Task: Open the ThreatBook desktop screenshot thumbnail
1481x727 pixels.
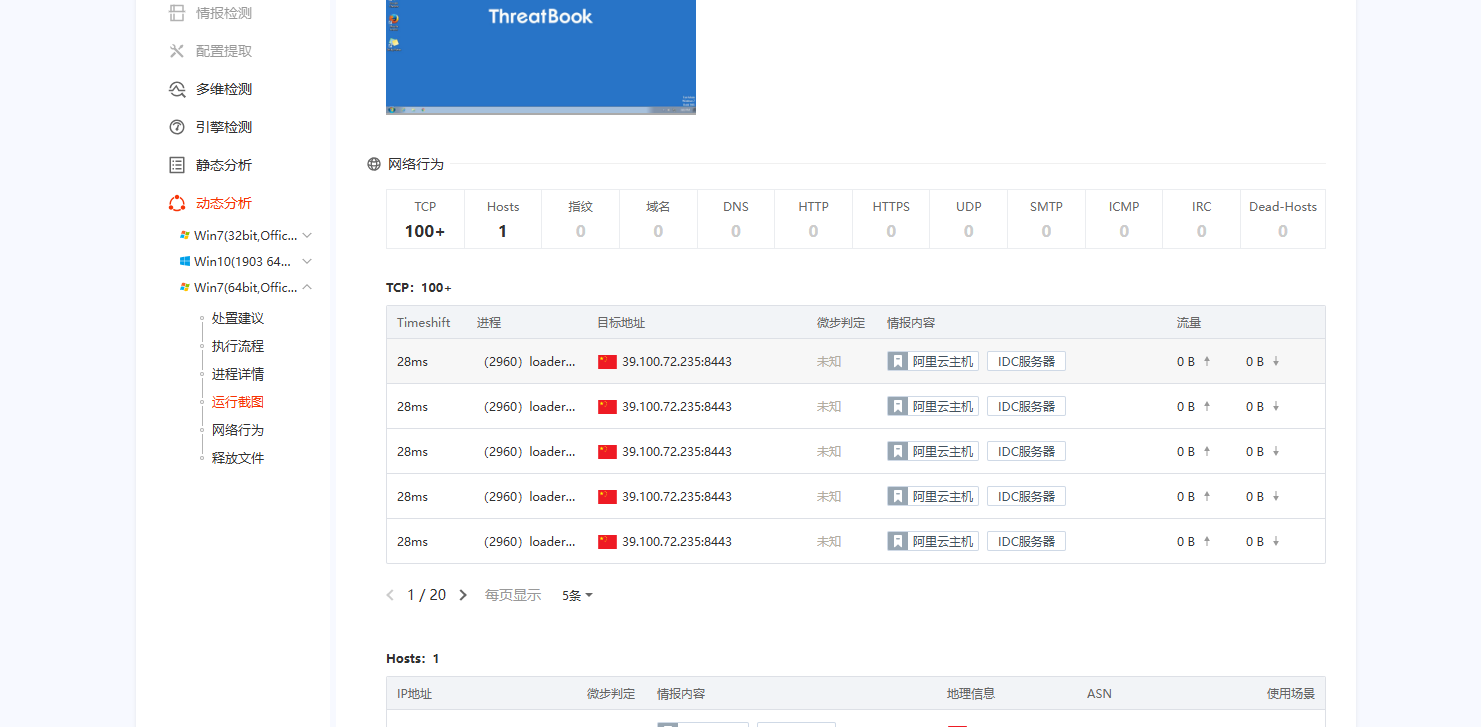Action: pyautogui.click(x=541, y=57)
